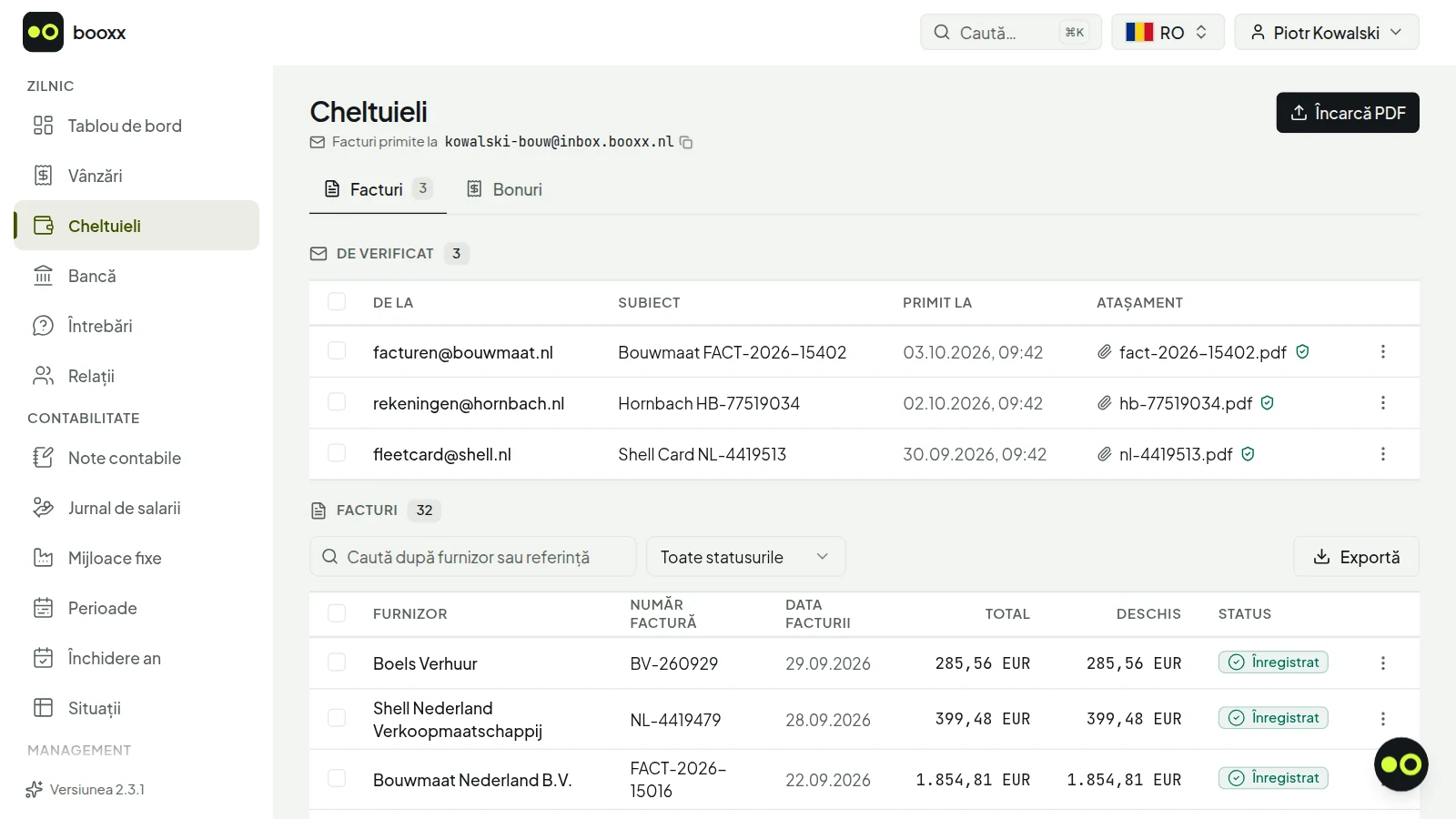Tick the Boels Verhuur invoice checkbox

coord(337,662)
